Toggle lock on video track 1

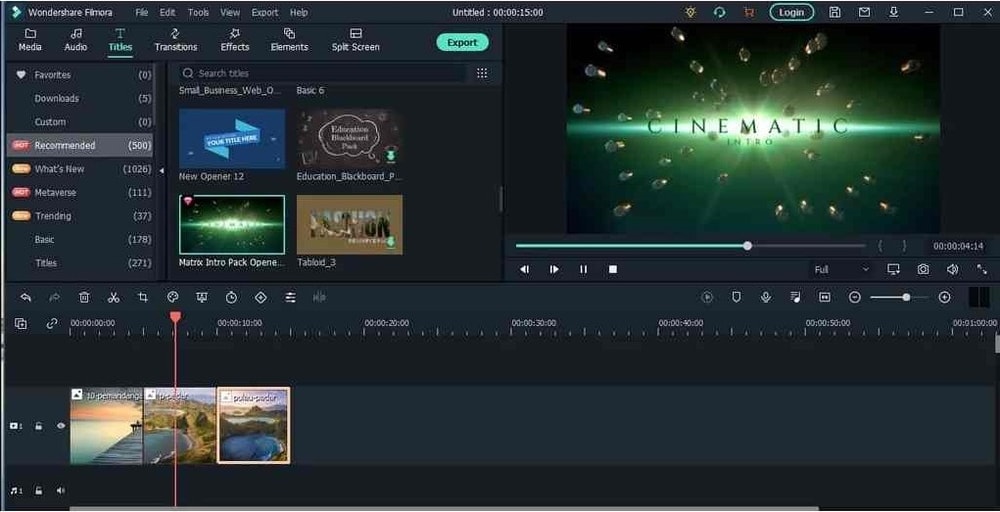[39, 426]
